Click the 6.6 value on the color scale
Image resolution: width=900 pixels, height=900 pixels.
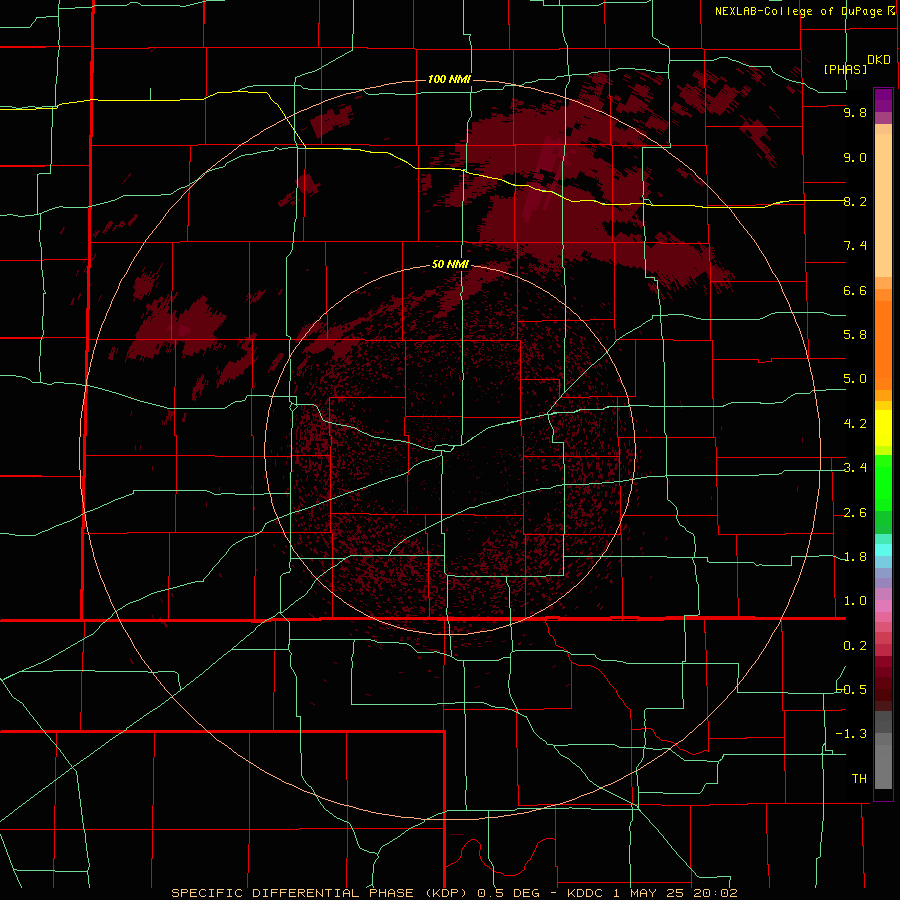click(x=855, y=290)
